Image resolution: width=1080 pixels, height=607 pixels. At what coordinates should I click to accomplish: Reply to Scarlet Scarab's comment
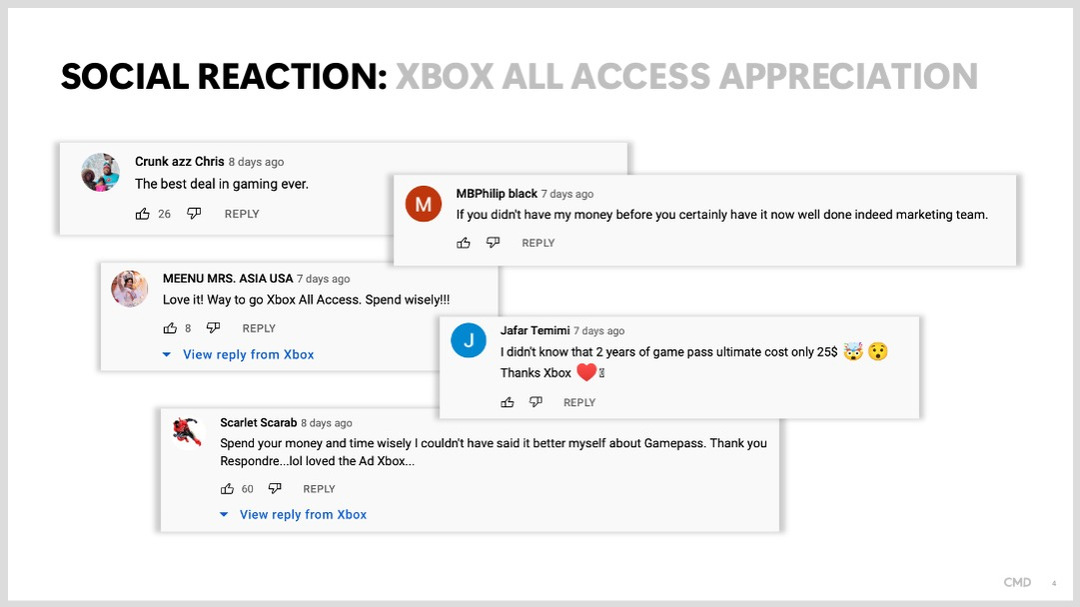(x=319, y=488)
